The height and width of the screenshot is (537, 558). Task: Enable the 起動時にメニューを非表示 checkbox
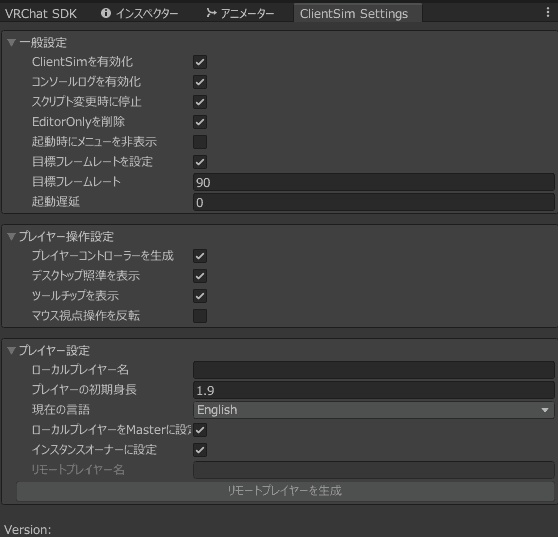(200, 142)
